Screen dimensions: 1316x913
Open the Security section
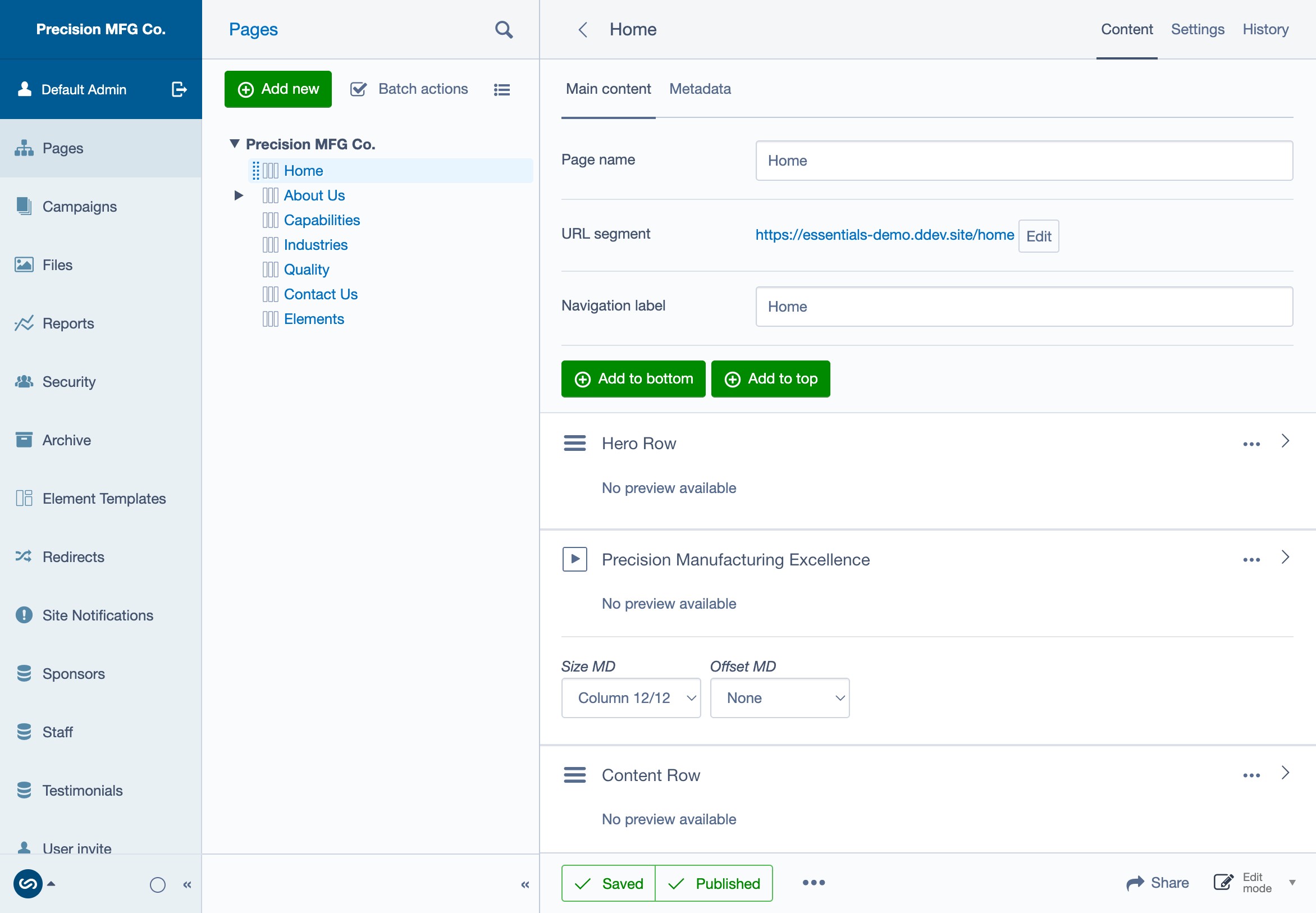pos(100,382)
